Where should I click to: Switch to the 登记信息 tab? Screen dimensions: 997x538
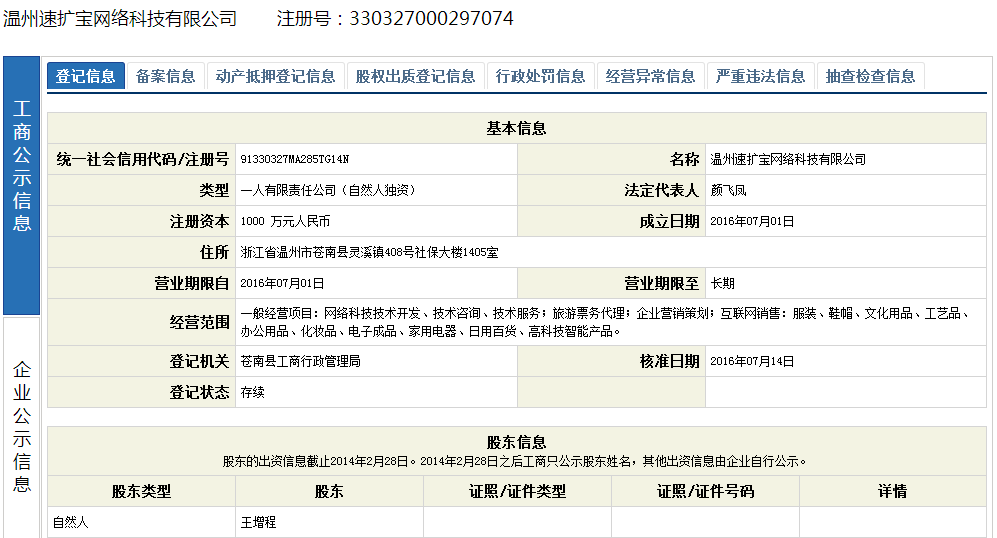tap(86, 76)
